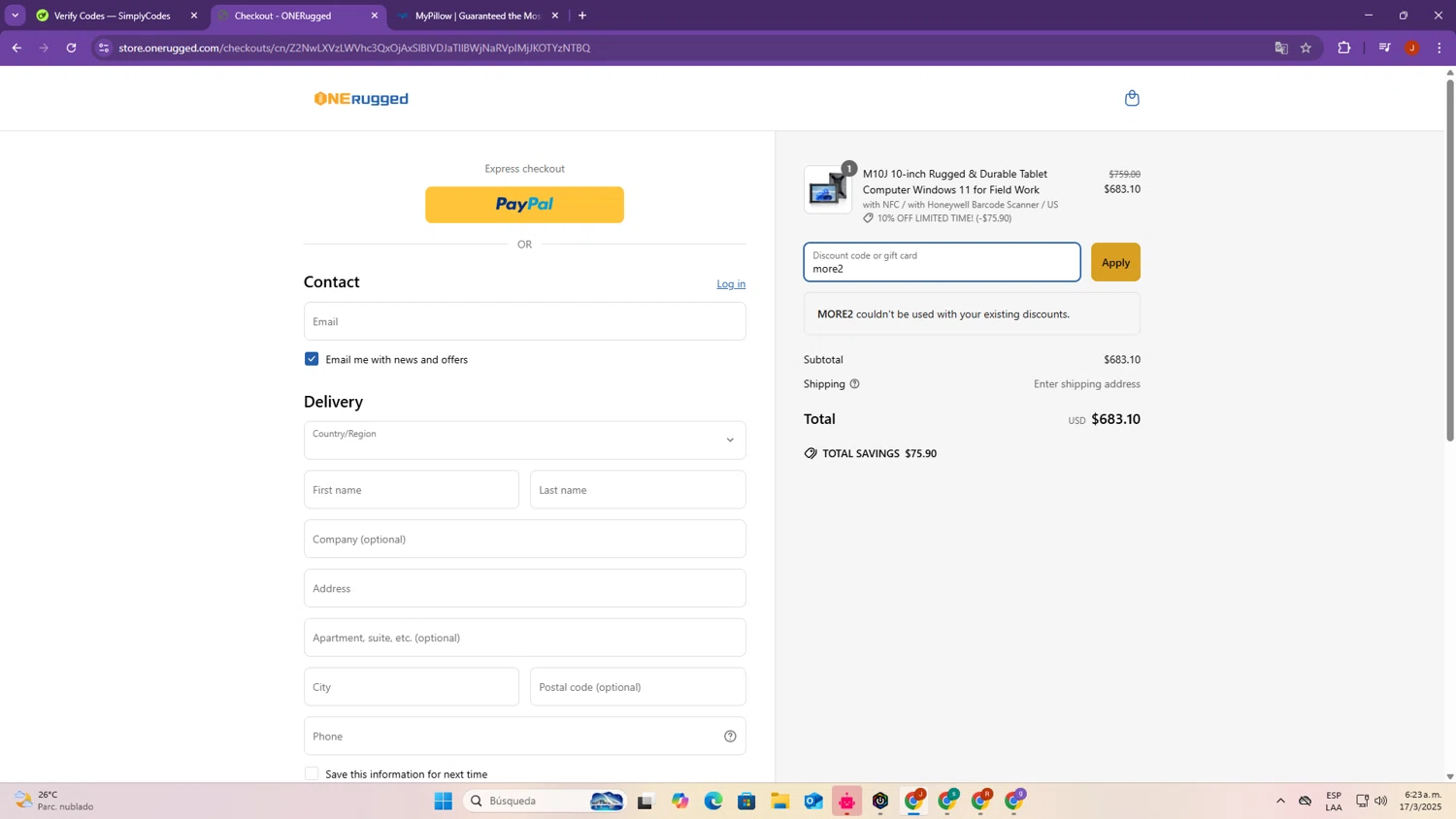Open the tab search dropdown arrow
Viewport: 1456px width, 819px height.
[x=15, y=16]
